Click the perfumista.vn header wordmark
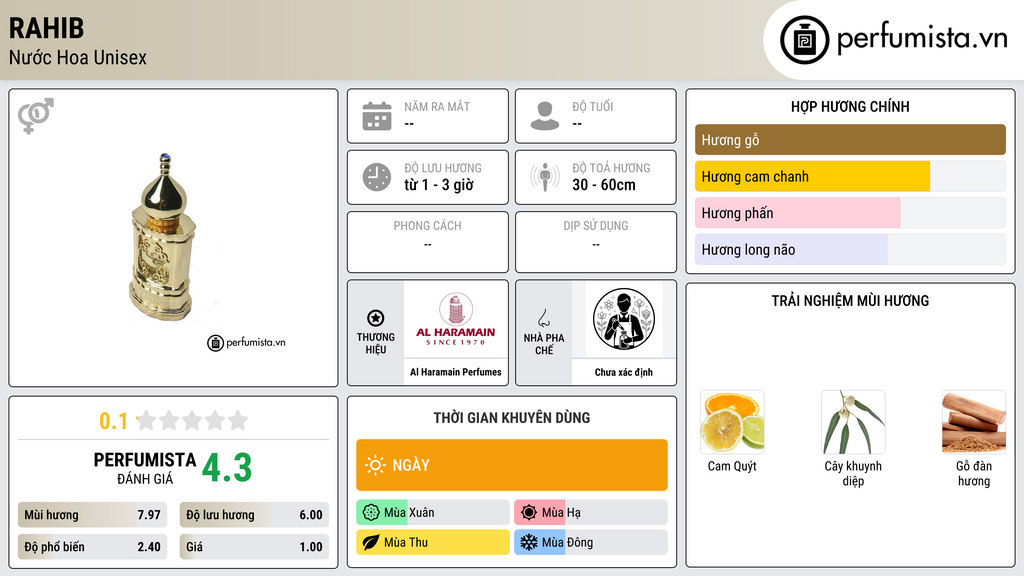This screenshot has height=576, width=1024. pos(922,39)
